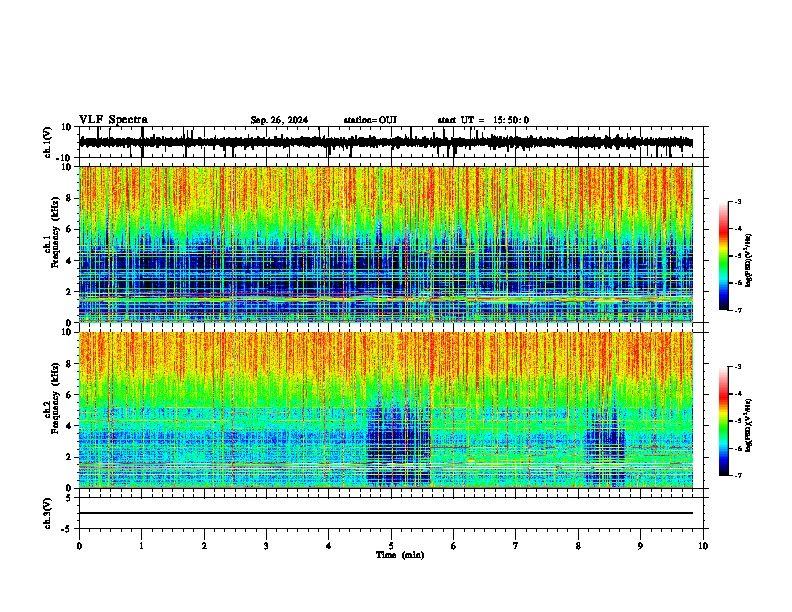This screenshot has height=612, width=792.
Task: Click time axis tick label 7
Action: tap(516, 546)
